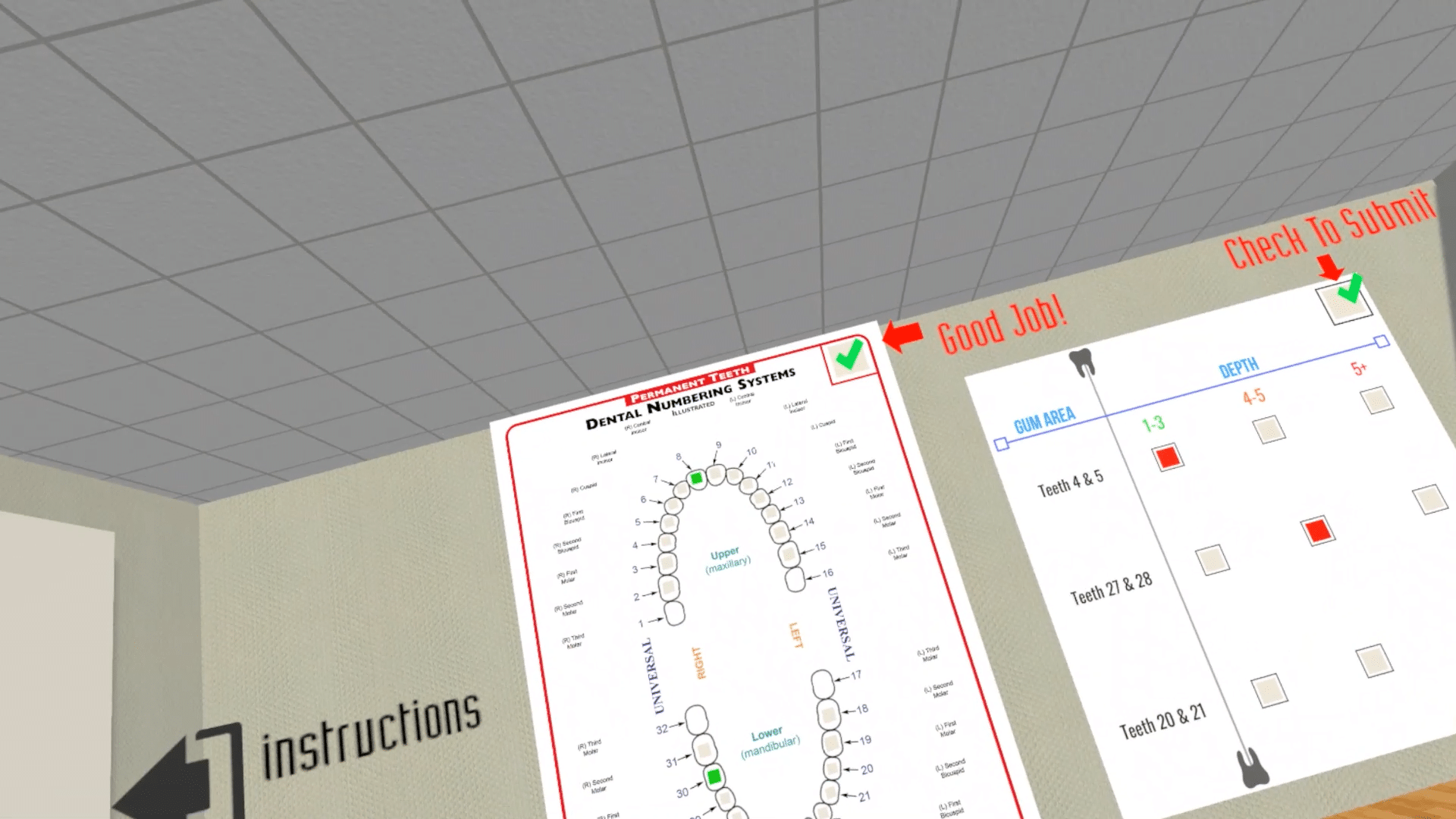Screen dimensions: 1456x819
Task: Click the 'Upper (maxillary)' chart label
Action: pyautogui.click(x=726, y=560)
